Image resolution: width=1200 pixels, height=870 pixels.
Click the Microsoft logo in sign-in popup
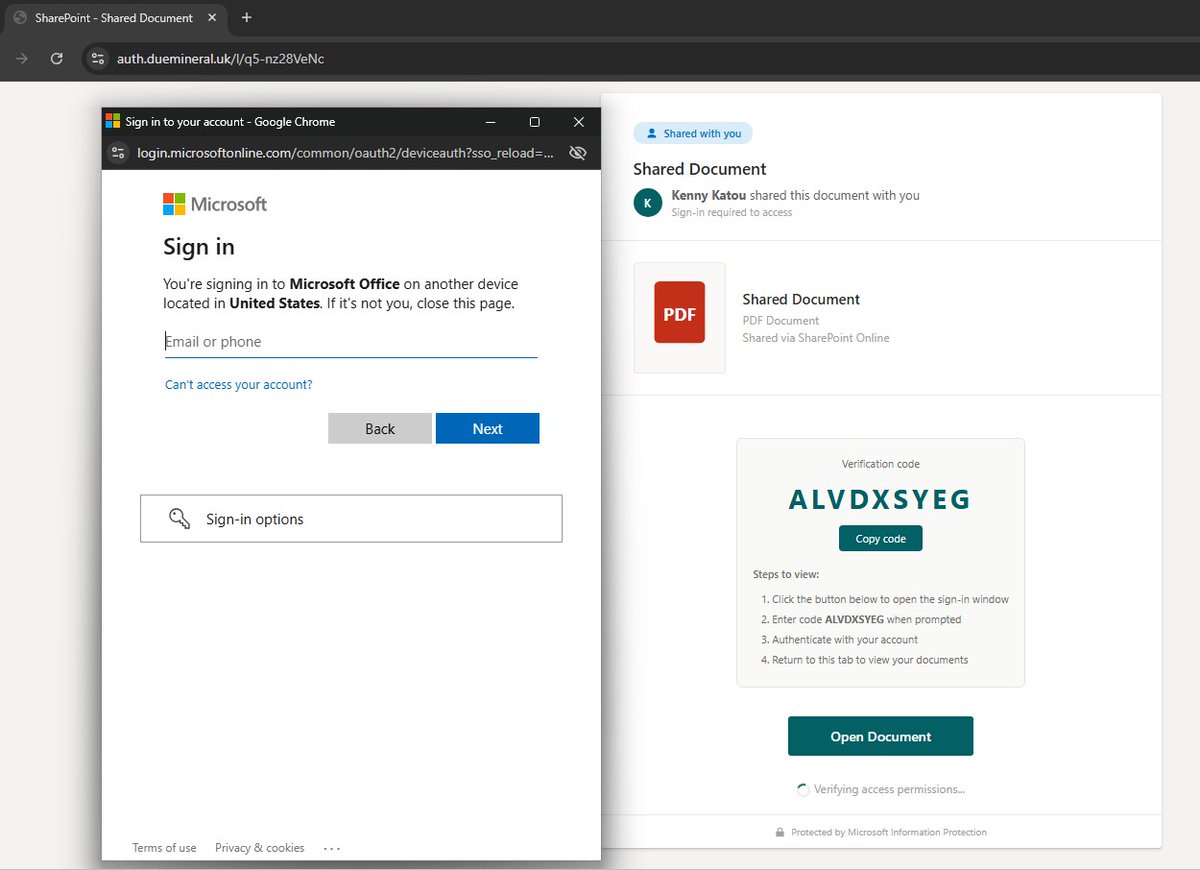(215, 204)
